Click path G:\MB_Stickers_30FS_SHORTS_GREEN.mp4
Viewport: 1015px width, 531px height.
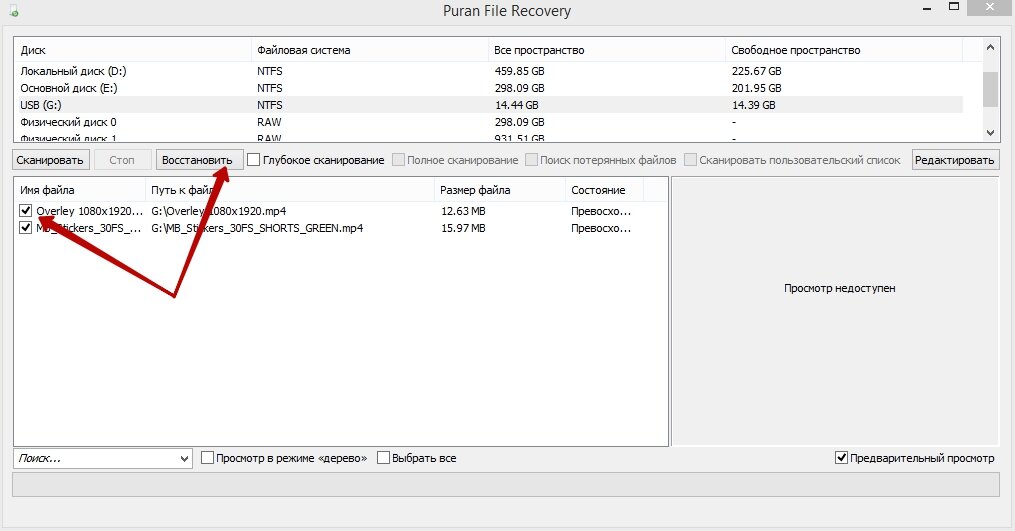pos(257,228)
